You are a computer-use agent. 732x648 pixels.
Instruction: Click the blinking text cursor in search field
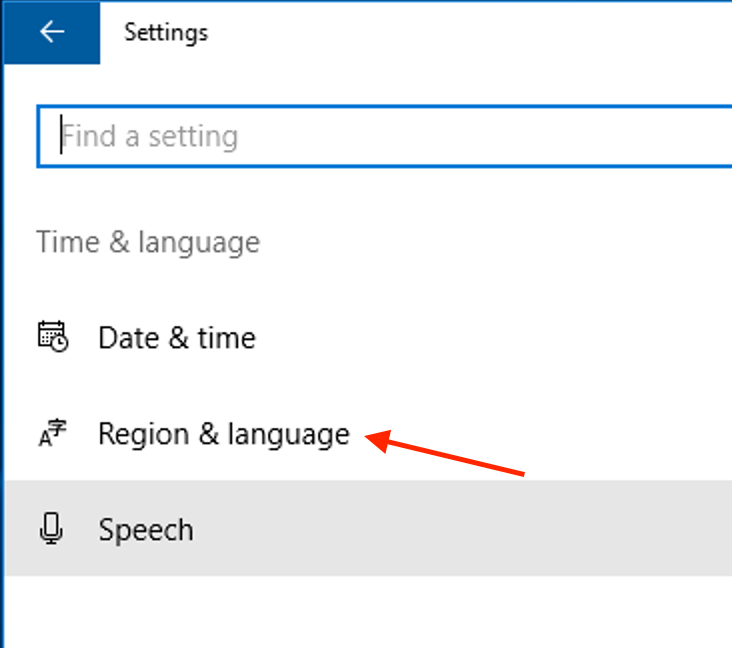(x=61, y=134)
